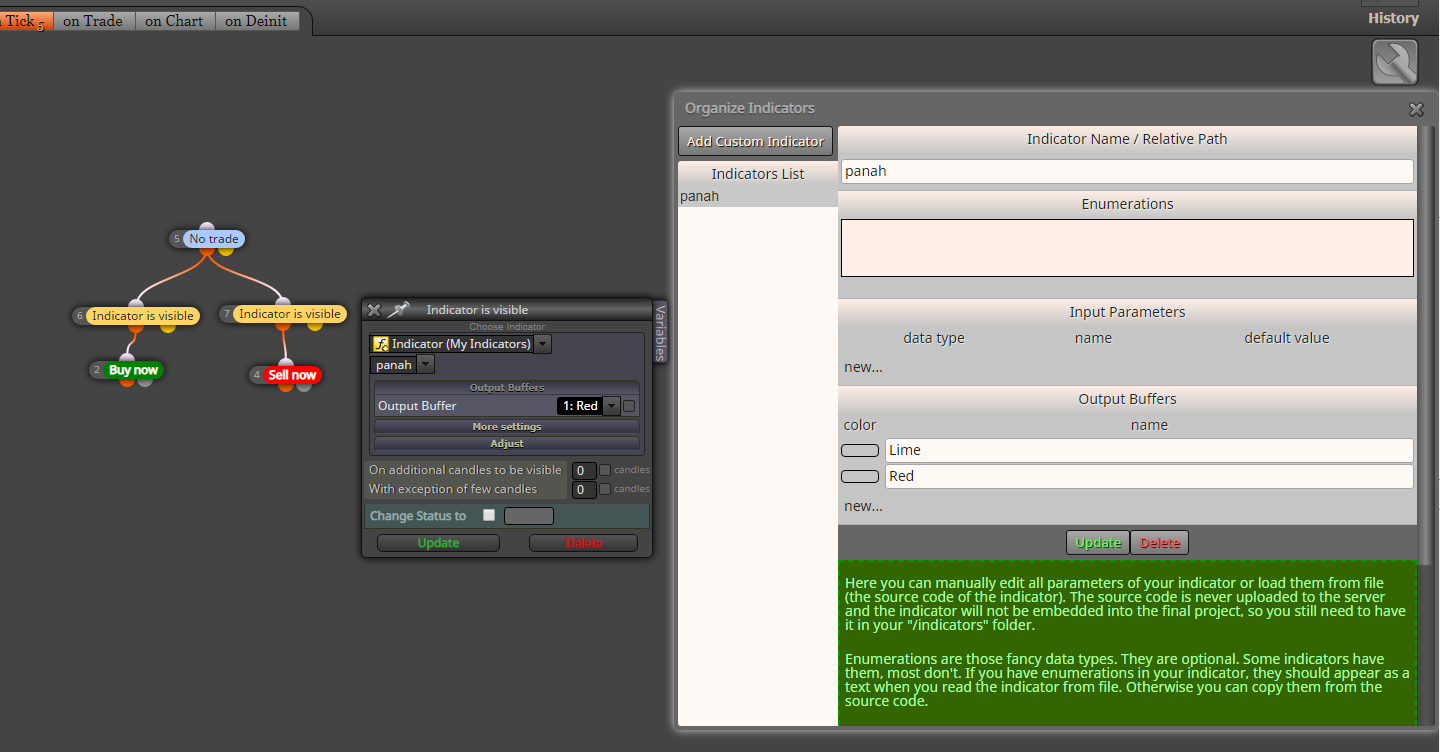Click the yellow function icon beside Indicator
Image resolution: width=1440 pixels, height=752 pixels.
point(380,344)
